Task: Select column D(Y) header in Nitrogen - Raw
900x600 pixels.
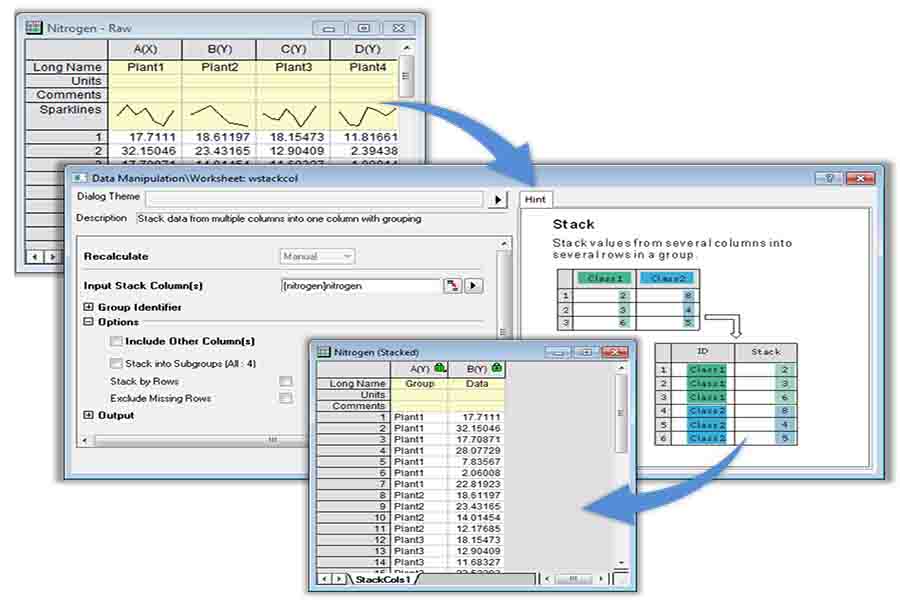Action: click(364, 49)
